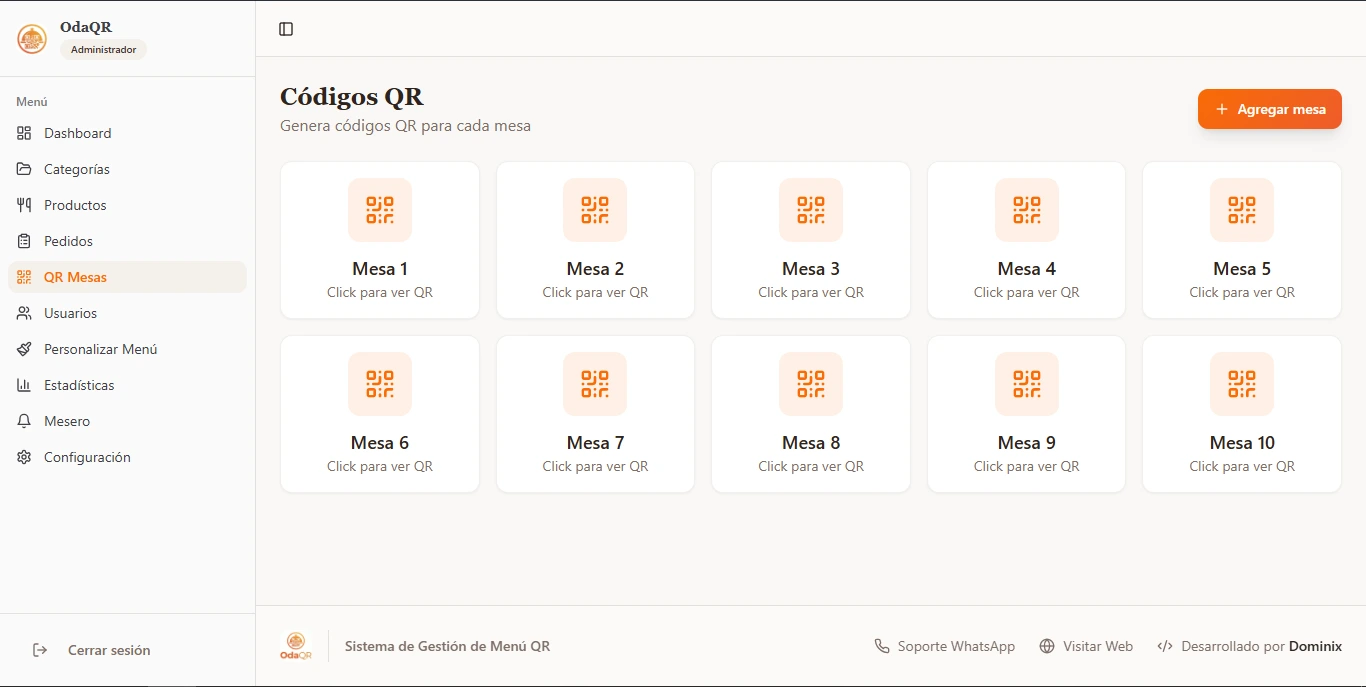
Task: Click the Administrador role badge
Action: coord(103,49)
